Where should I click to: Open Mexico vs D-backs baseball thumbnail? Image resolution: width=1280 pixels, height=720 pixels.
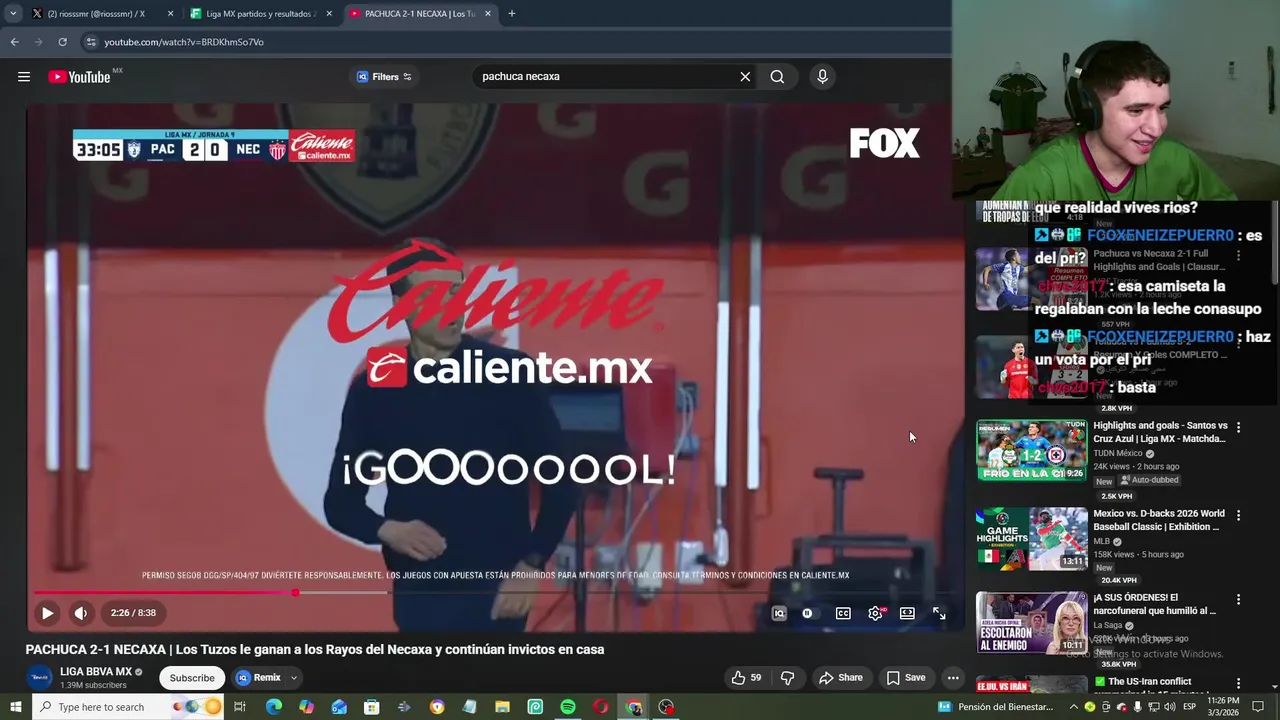point(1031,539)
